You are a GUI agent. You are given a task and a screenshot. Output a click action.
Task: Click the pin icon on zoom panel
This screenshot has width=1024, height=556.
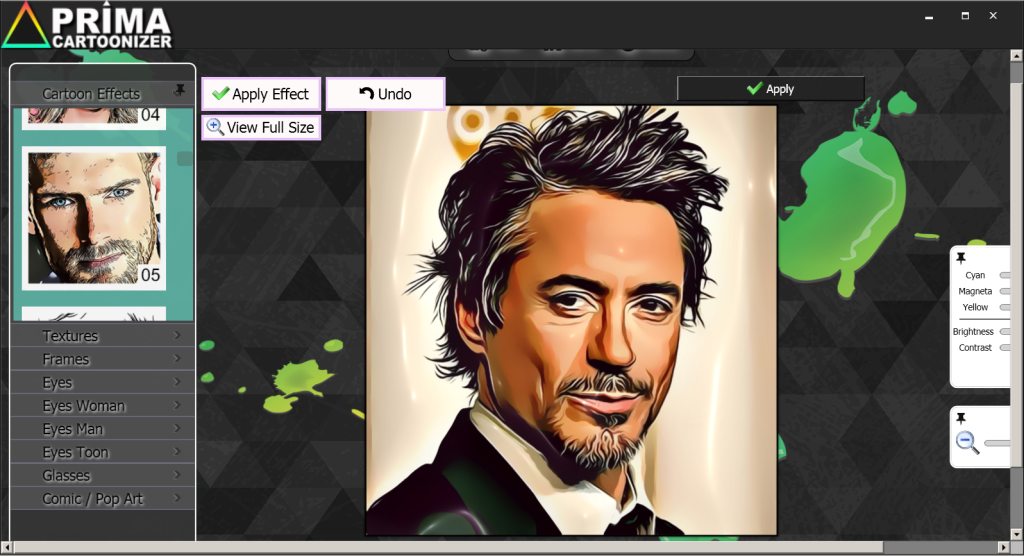click(961, 418)
